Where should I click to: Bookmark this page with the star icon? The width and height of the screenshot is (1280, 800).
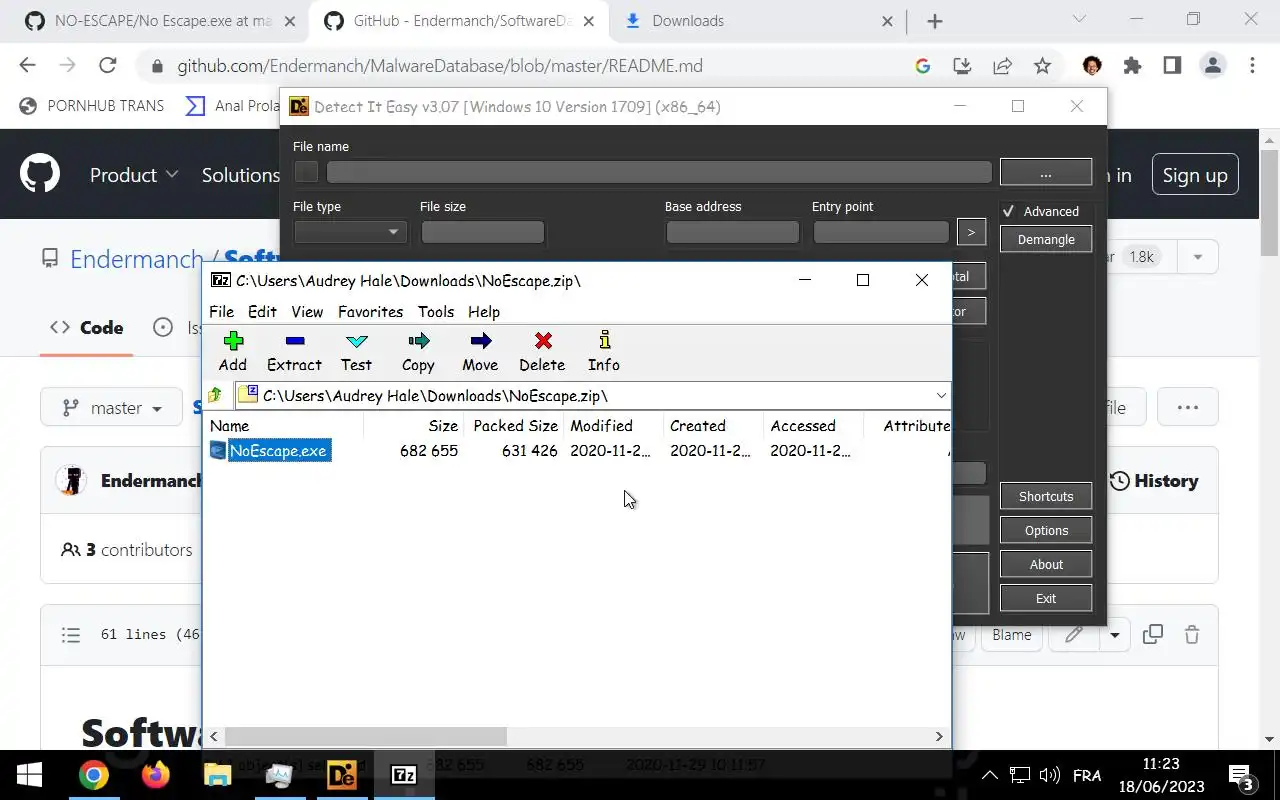[1042, 66]
